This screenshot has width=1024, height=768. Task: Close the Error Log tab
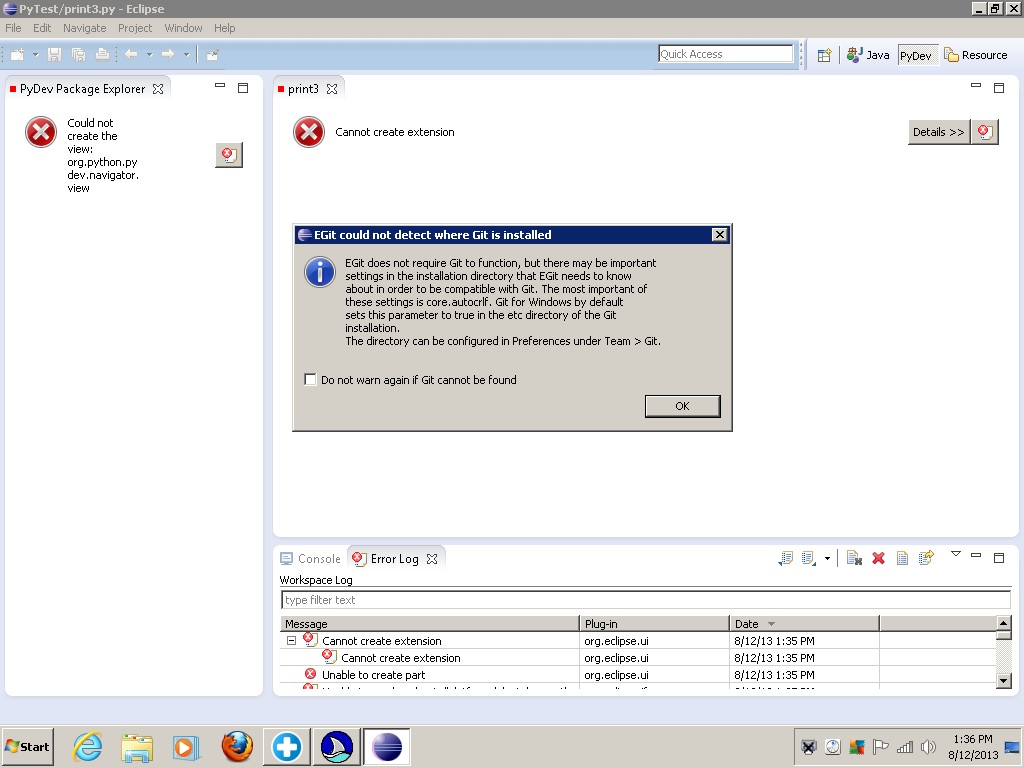pos(432,559)
